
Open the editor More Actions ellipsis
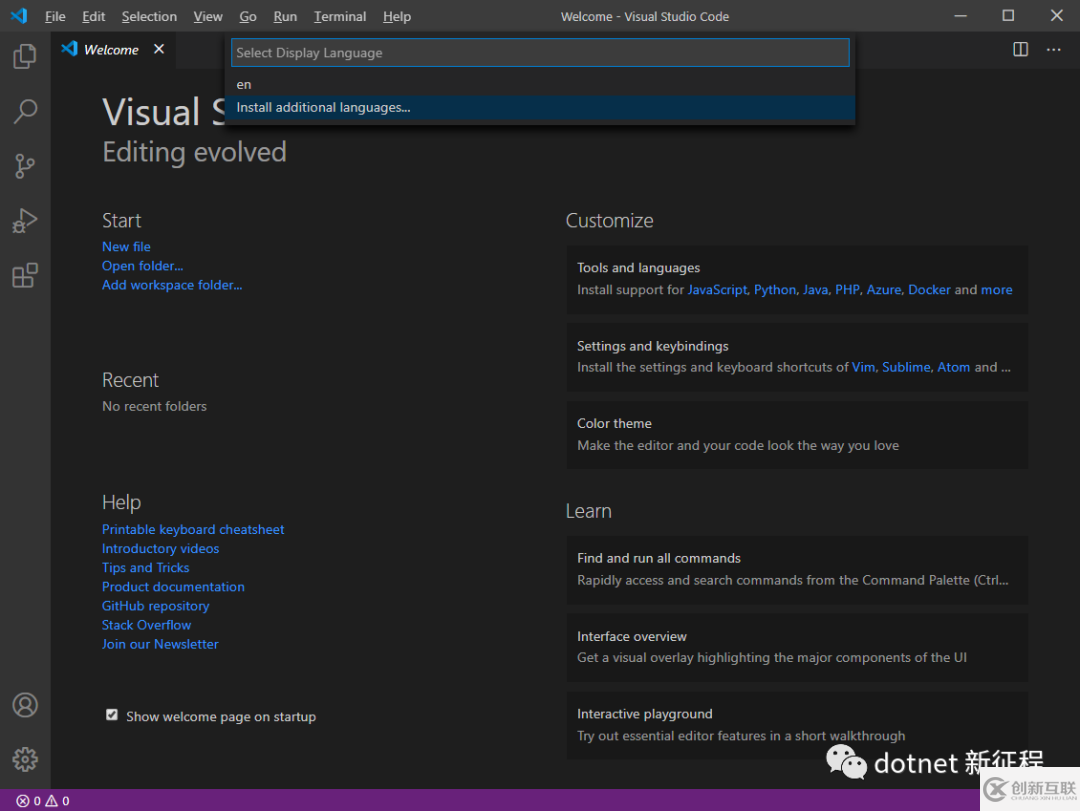click(x=1053, y=49)
